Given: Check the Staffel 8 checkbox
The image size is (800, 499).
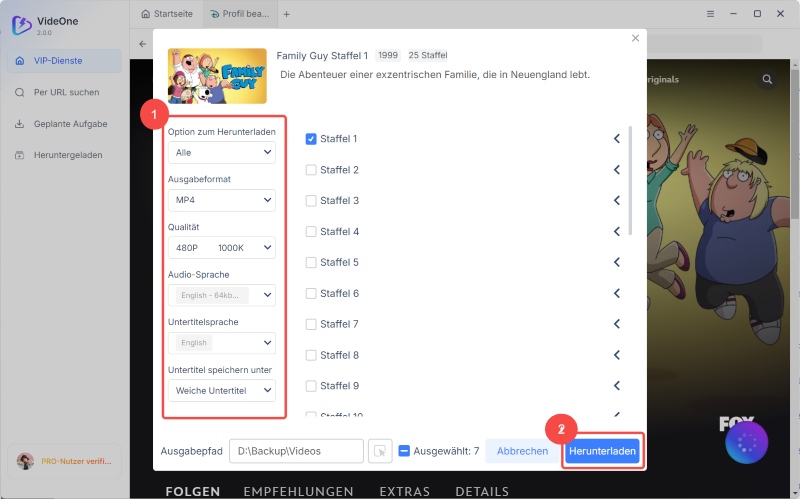Looking at the screenshot, I should click(x=311, y=355).
